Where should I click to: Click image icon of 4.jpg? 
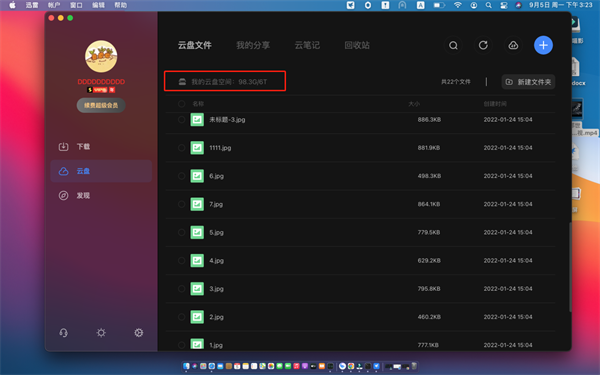(x=197, y=261)
